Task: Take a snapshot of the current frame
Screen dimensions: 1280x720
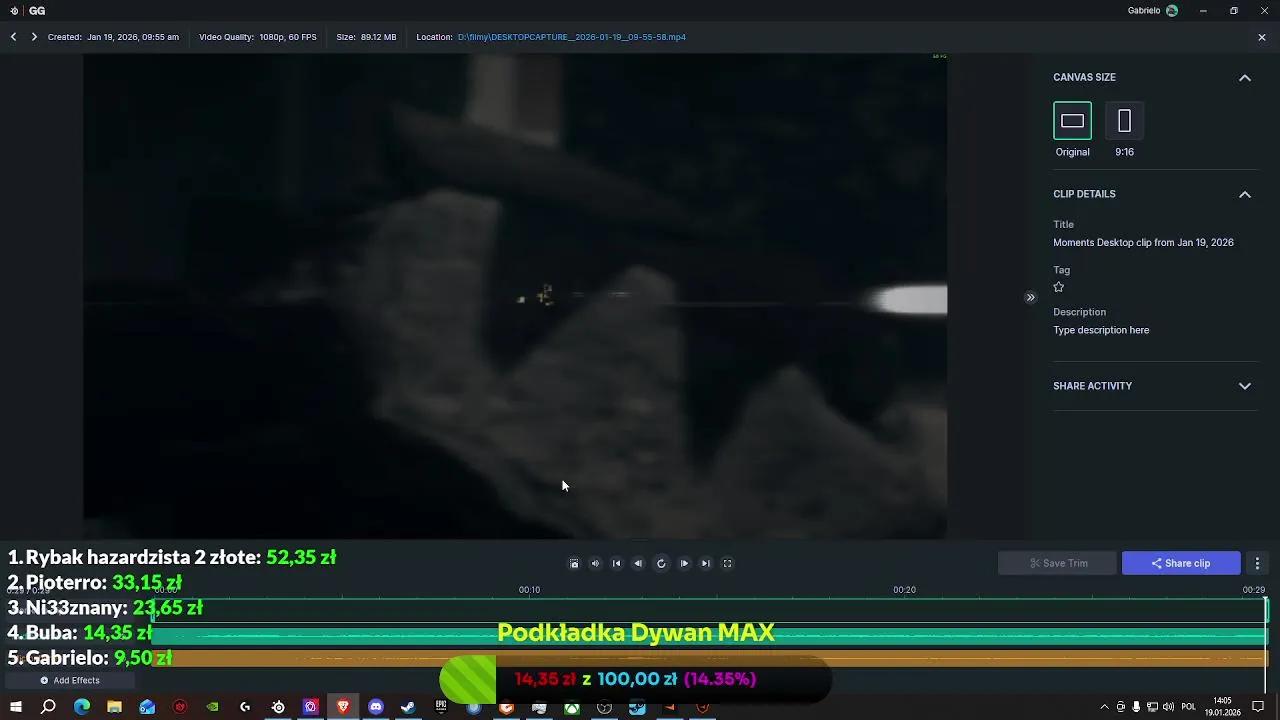Action: [x=574, y=563]
